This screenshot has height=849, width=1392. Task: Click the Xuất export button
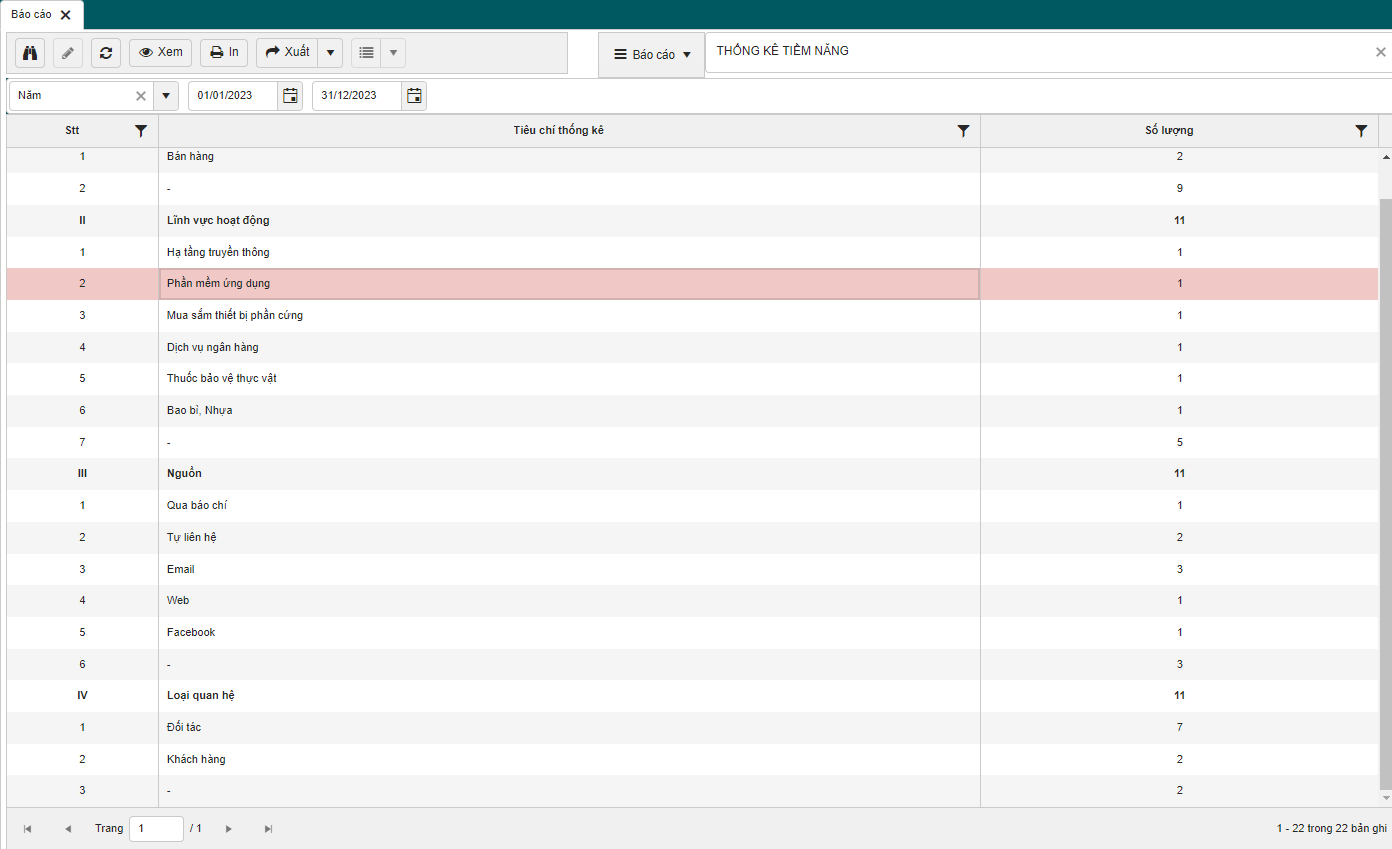(x=287, y=52)
